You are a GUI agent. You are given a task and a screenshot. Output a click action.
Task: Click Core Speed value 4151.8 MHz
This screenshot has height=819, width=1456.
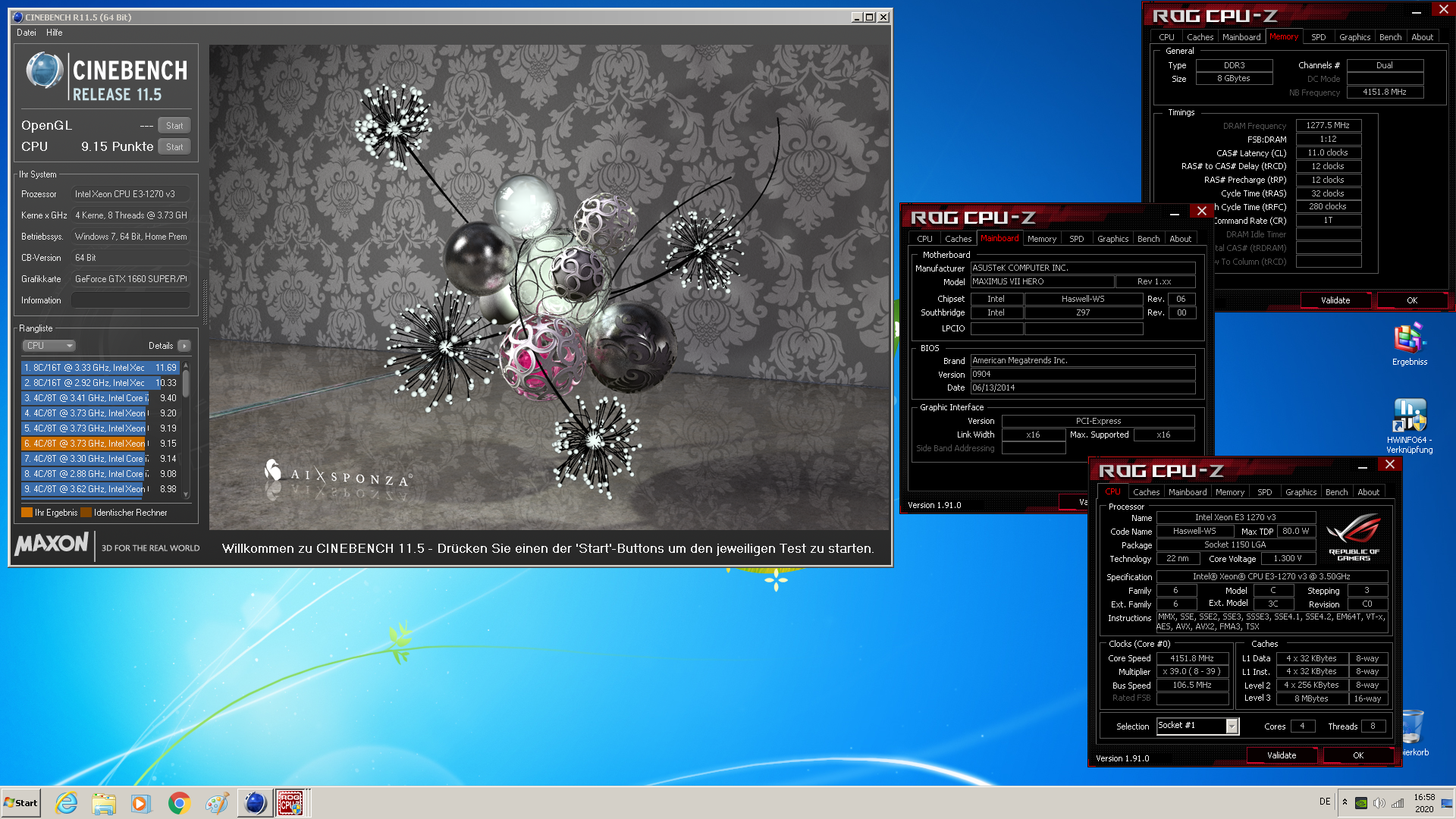coord(1192,658)
